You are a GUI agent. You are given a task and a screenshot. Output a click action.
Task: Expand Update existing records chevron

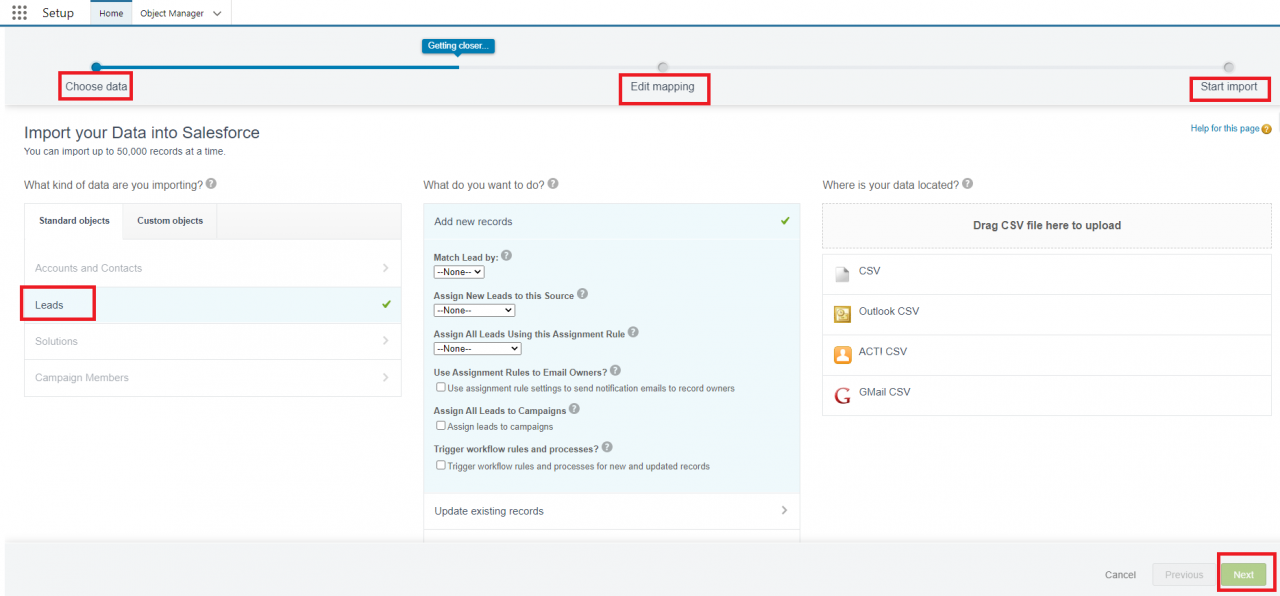tap(784, 510)
